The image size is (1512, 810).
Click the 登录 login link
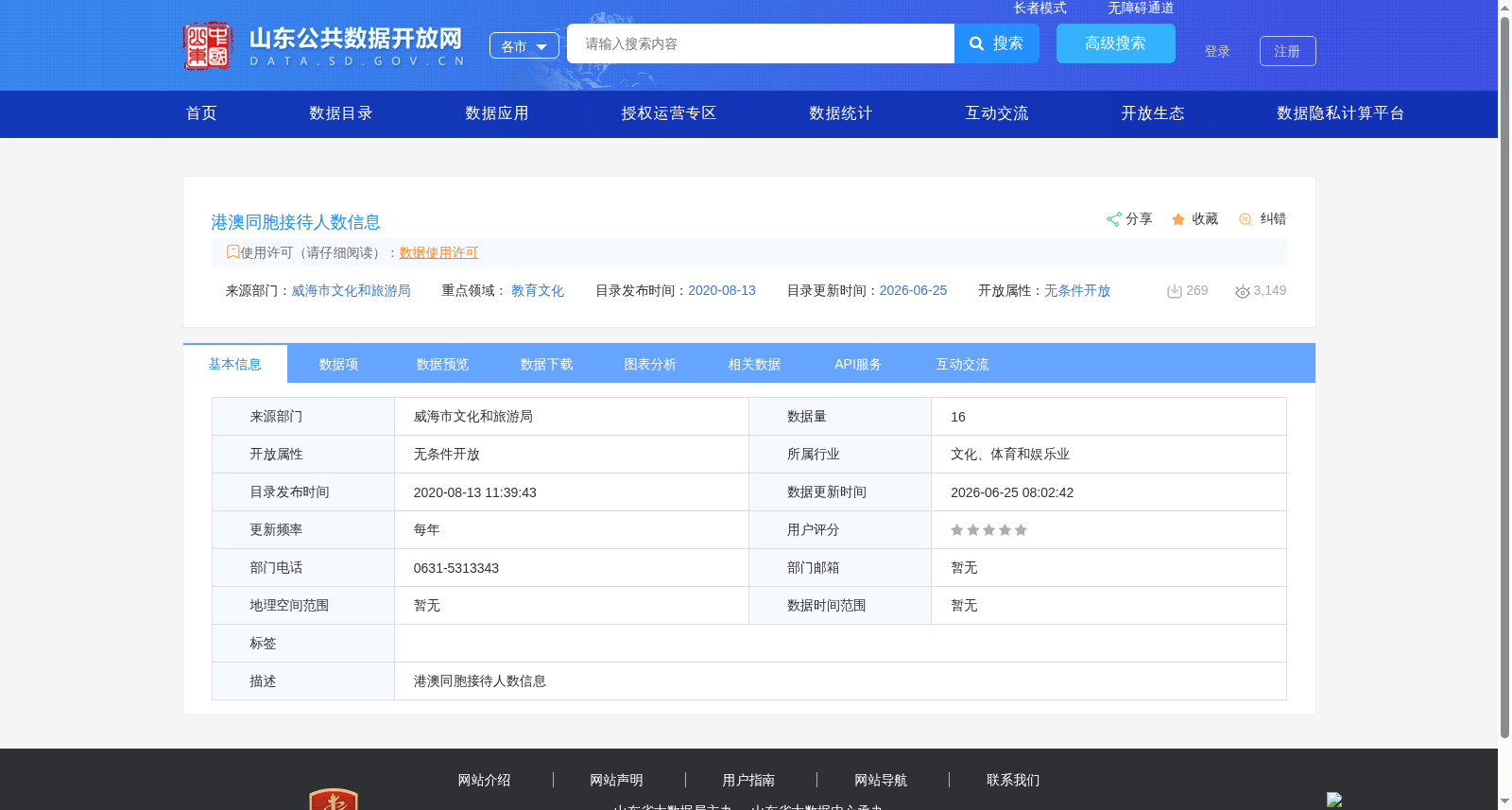[x=1217, y=51]
